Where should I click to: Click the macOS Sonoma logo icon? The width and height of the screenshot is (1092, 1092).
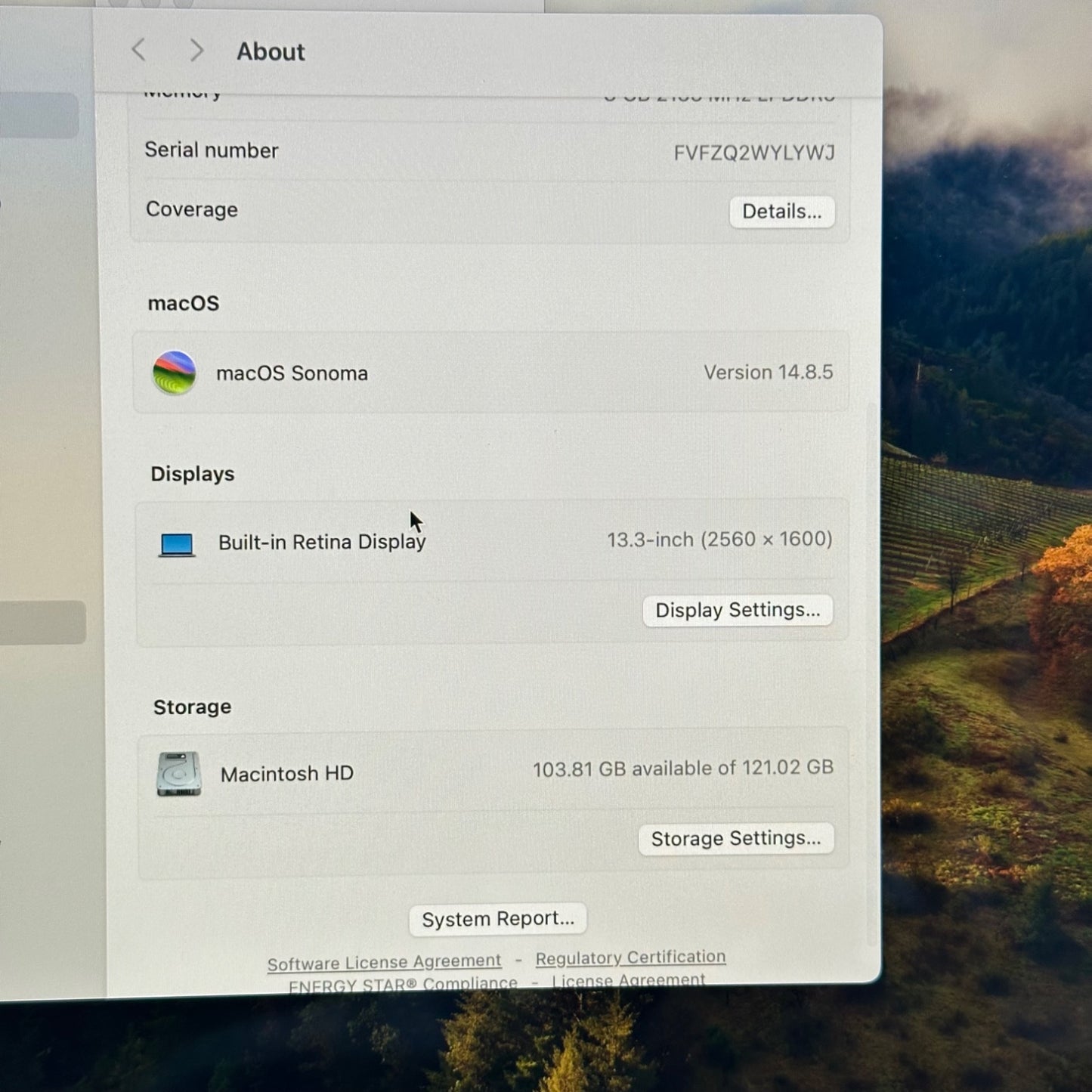[175, 373]
